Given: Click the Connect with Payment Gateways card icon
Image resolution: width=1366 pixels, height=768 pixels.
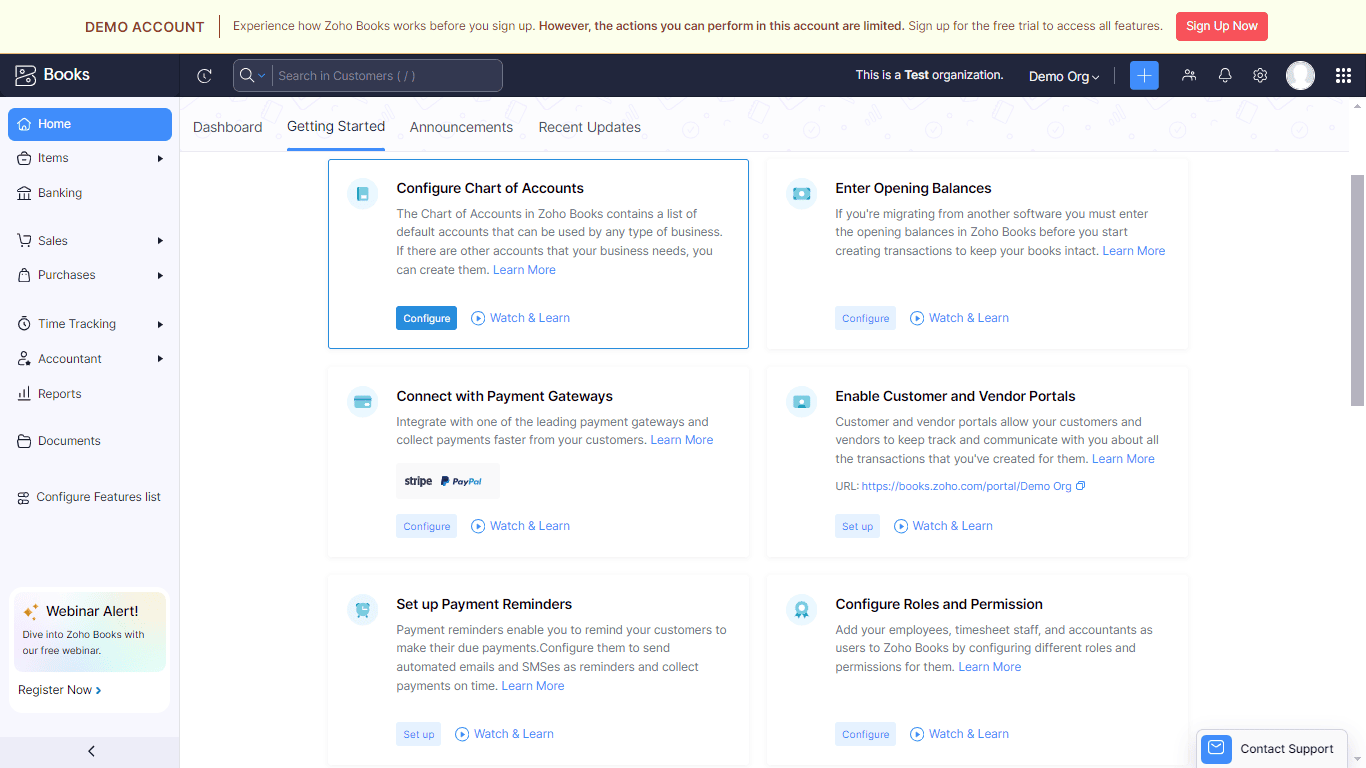Looking at the screenshot, I should [x=363, y=402].
